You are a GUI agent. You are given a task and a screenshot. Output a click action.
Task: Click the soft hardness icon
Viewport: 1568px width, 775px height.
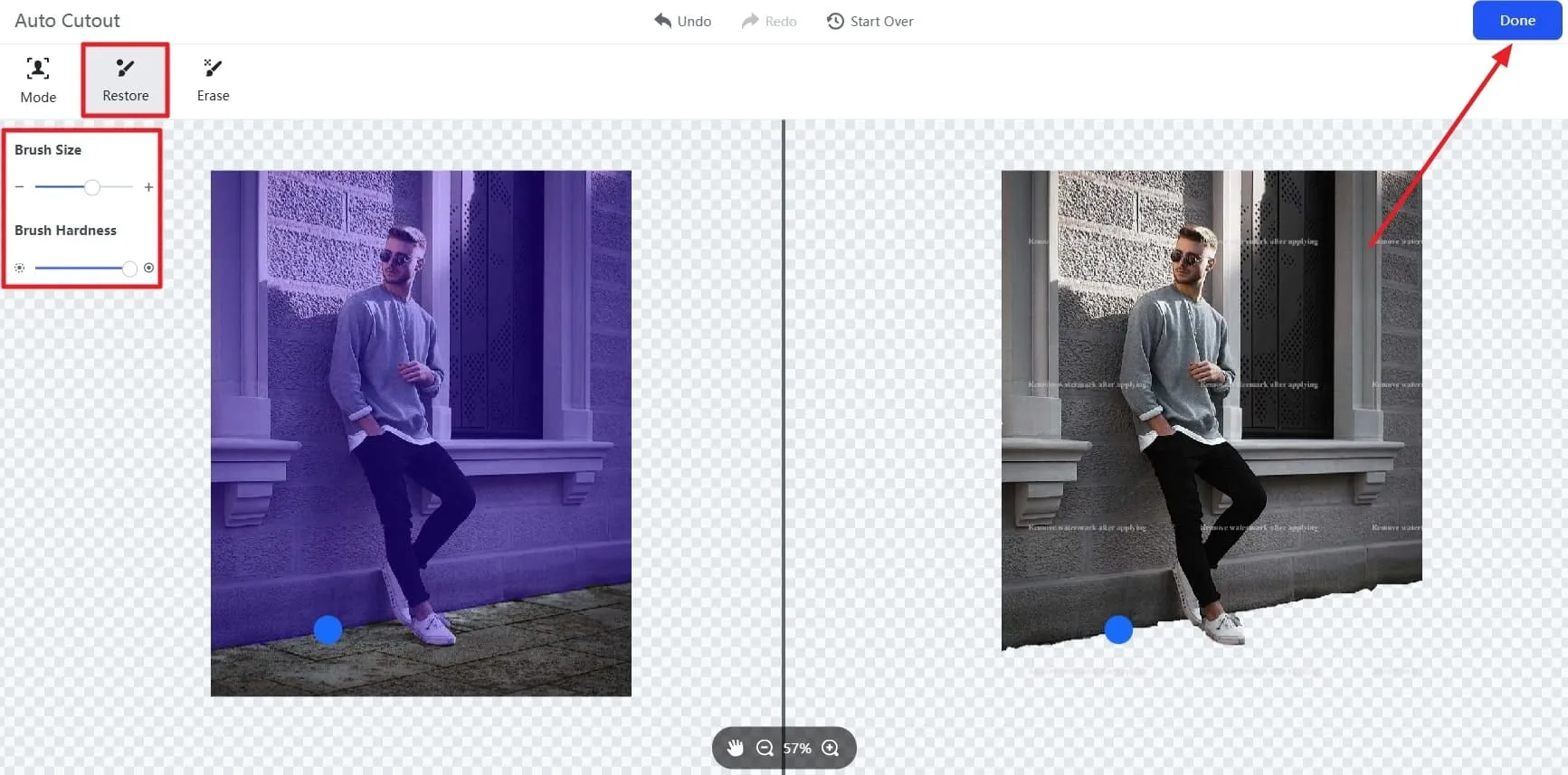pos(20,268)
